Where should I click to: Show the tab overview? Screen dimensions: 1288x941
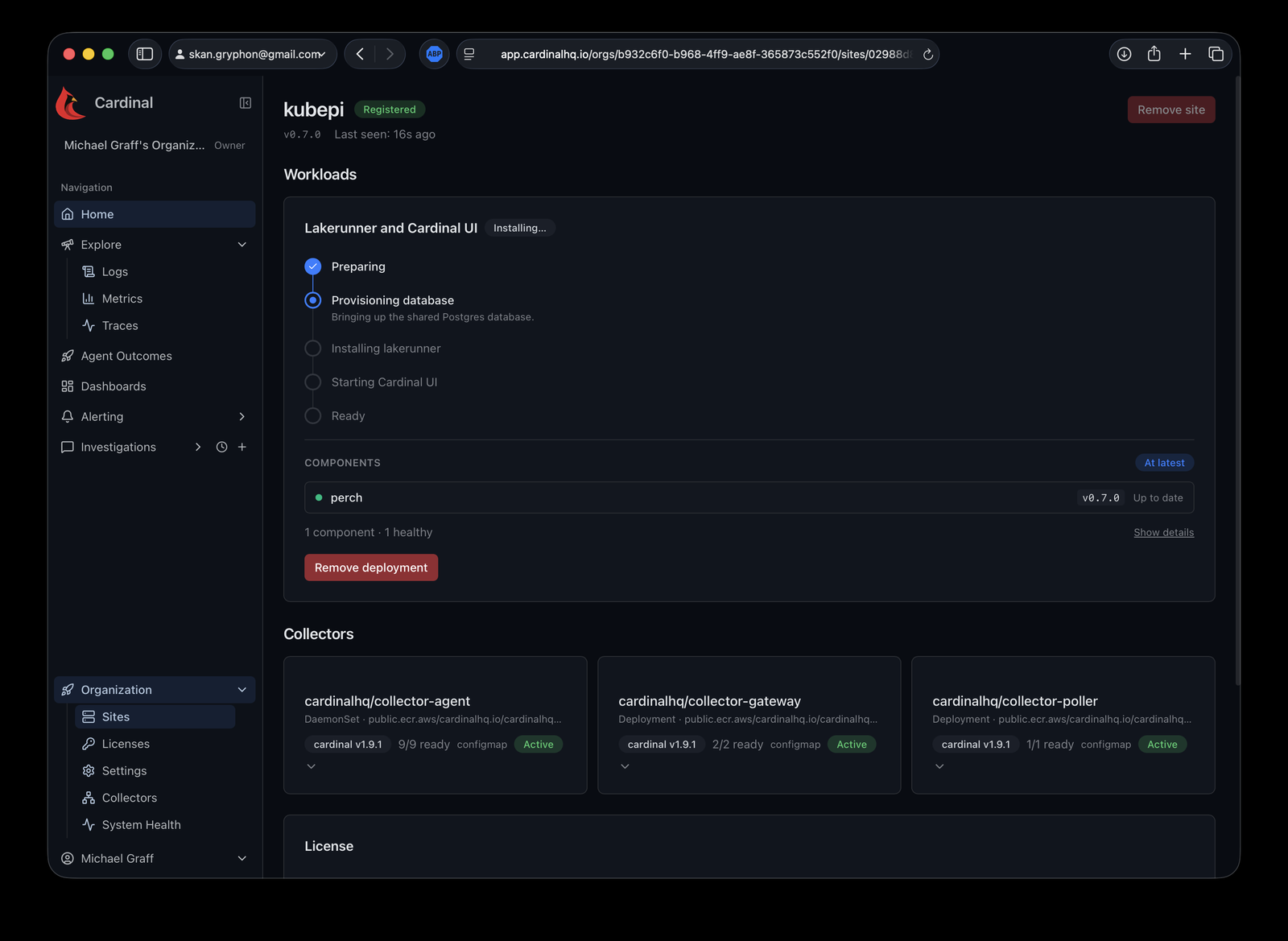[x=1216, y=54]
